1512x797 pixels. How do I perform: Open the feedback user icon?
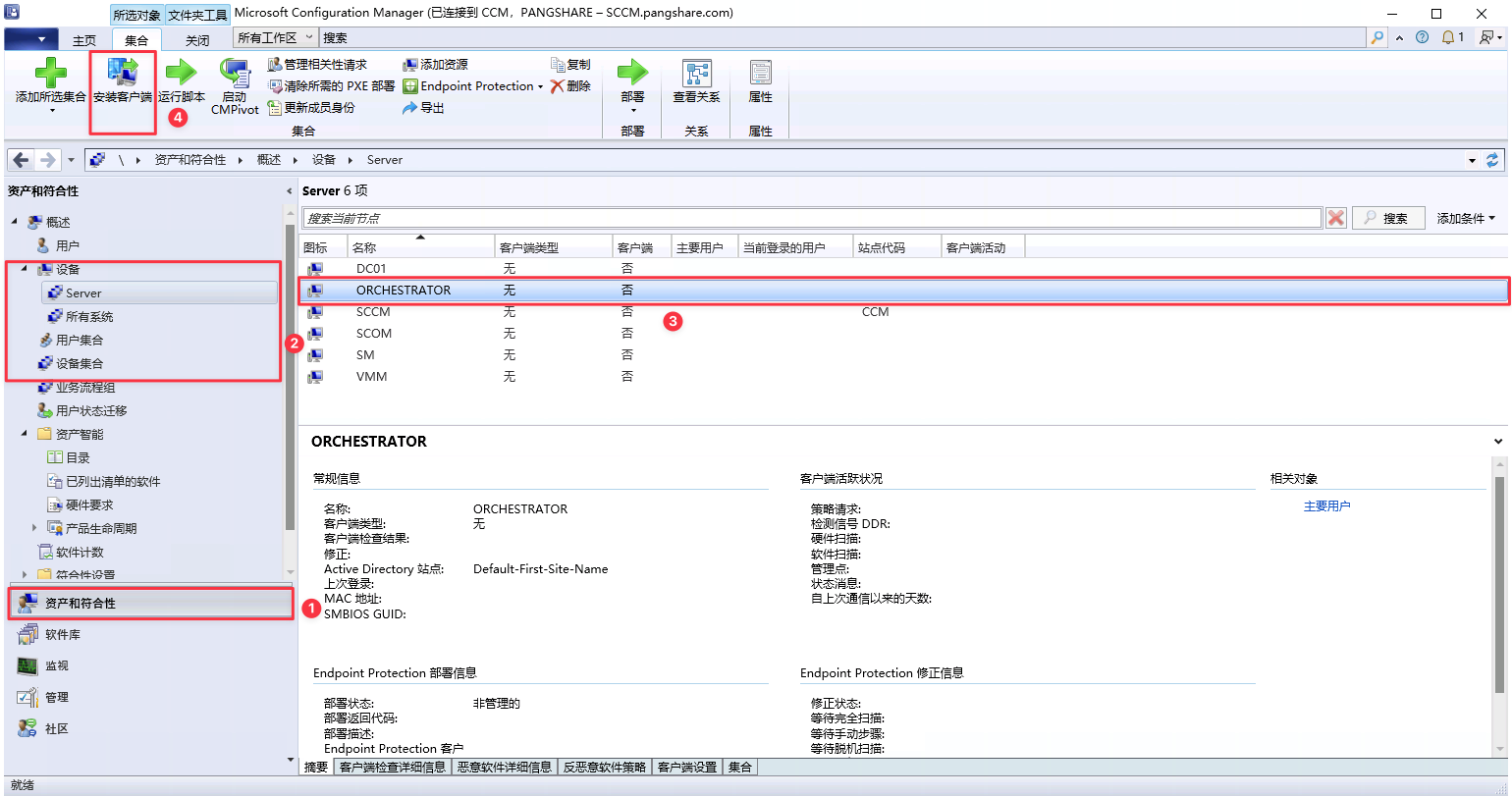point(1489,37)
